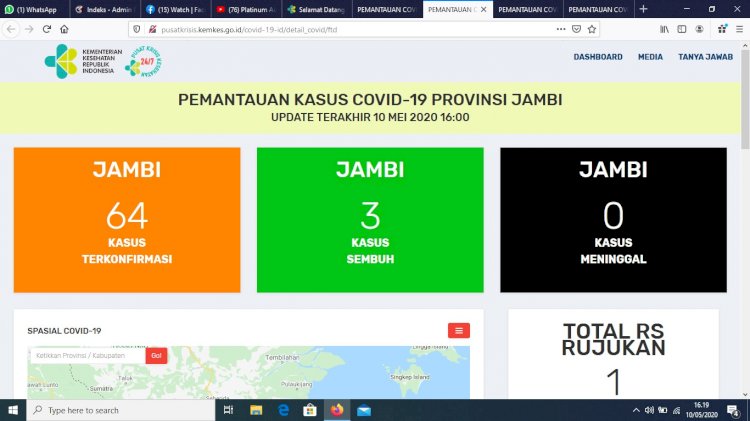Open the volume control in system tray

pos(649,410)
